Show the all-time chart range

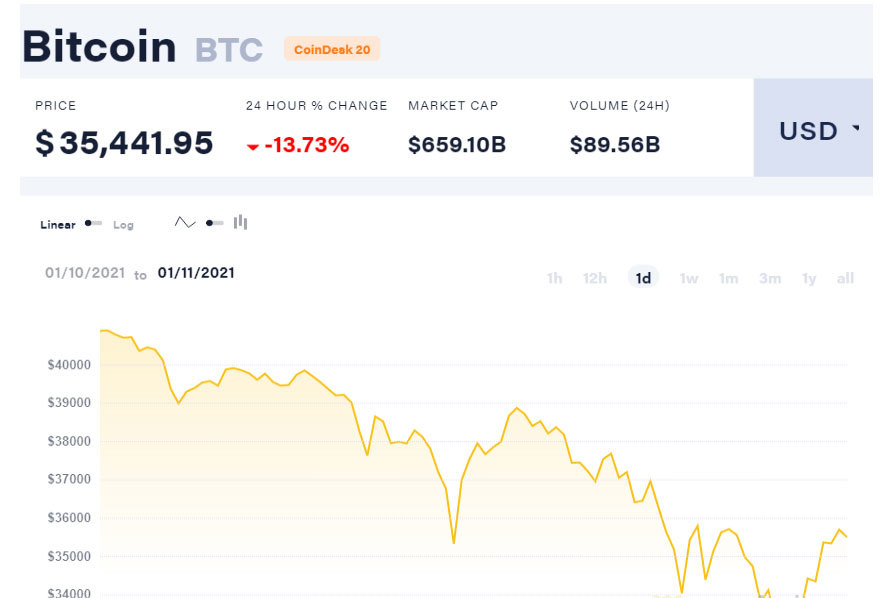pos(845,278)
